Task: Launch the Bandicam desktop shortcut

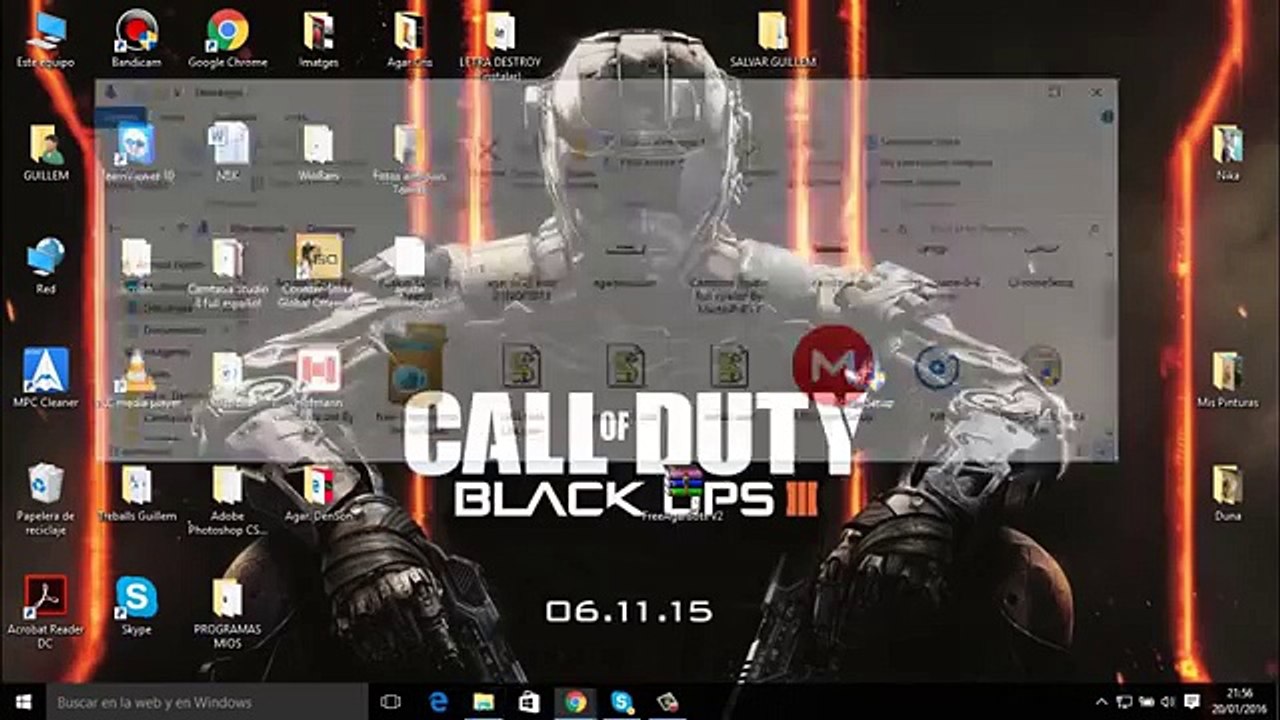Action: click(136, 40)
